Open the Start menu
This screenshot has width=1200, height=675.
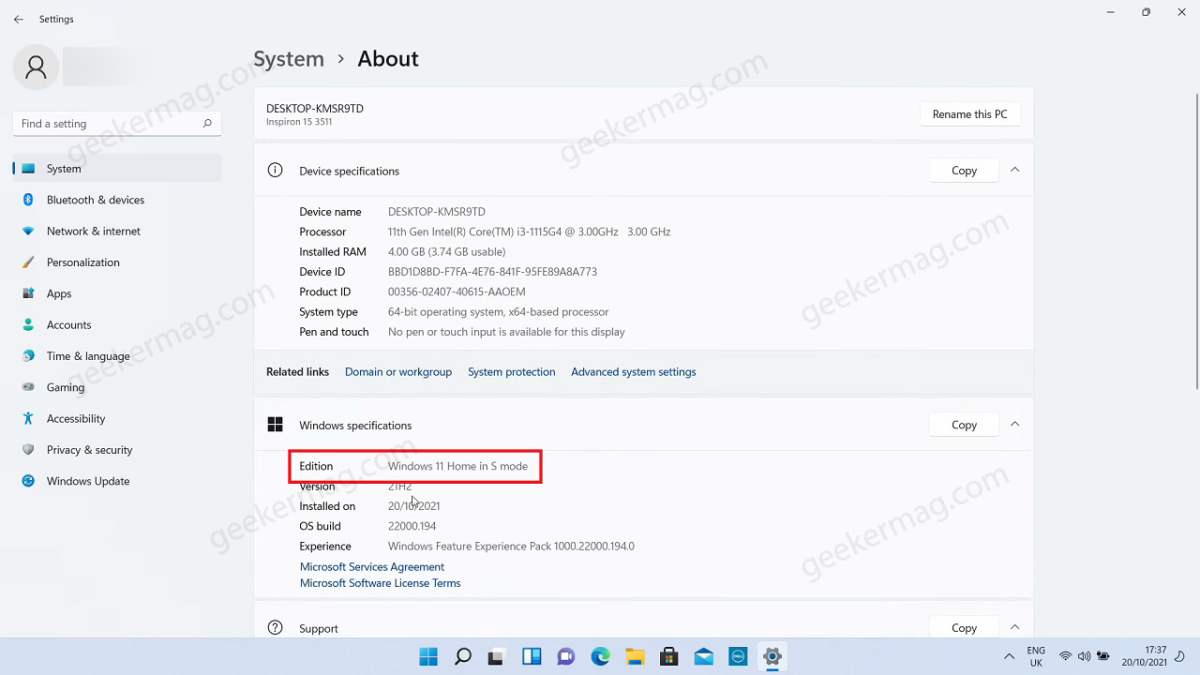tap(428, 657)
